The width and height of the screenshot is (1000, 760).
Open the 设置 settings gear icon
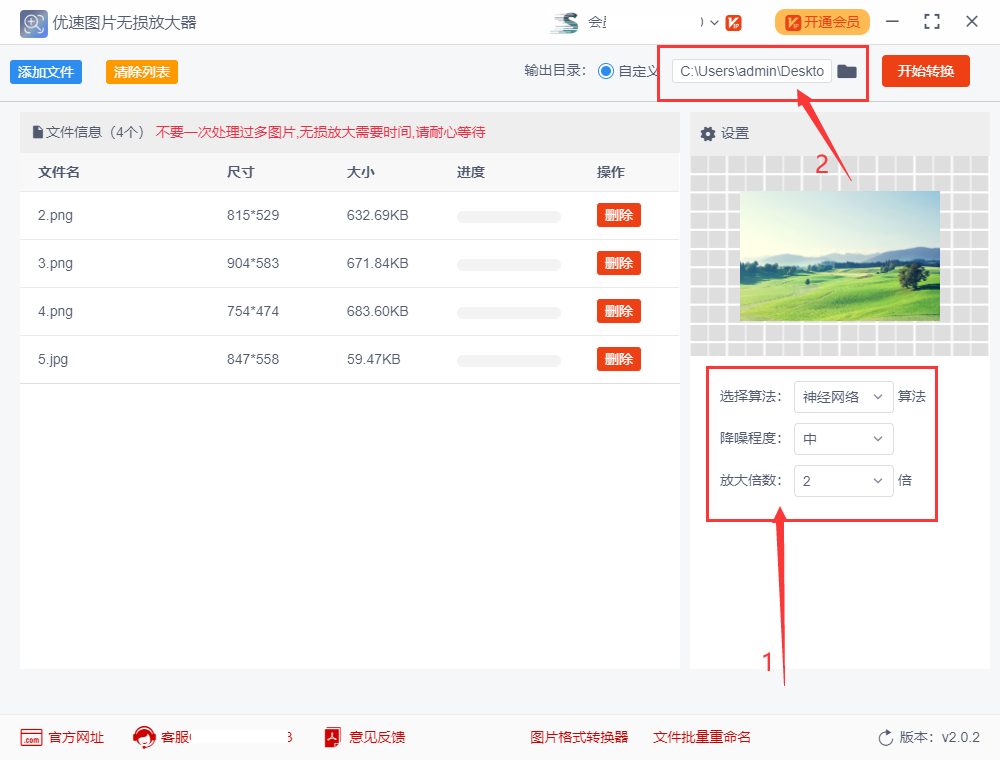[x=708, y=133]
